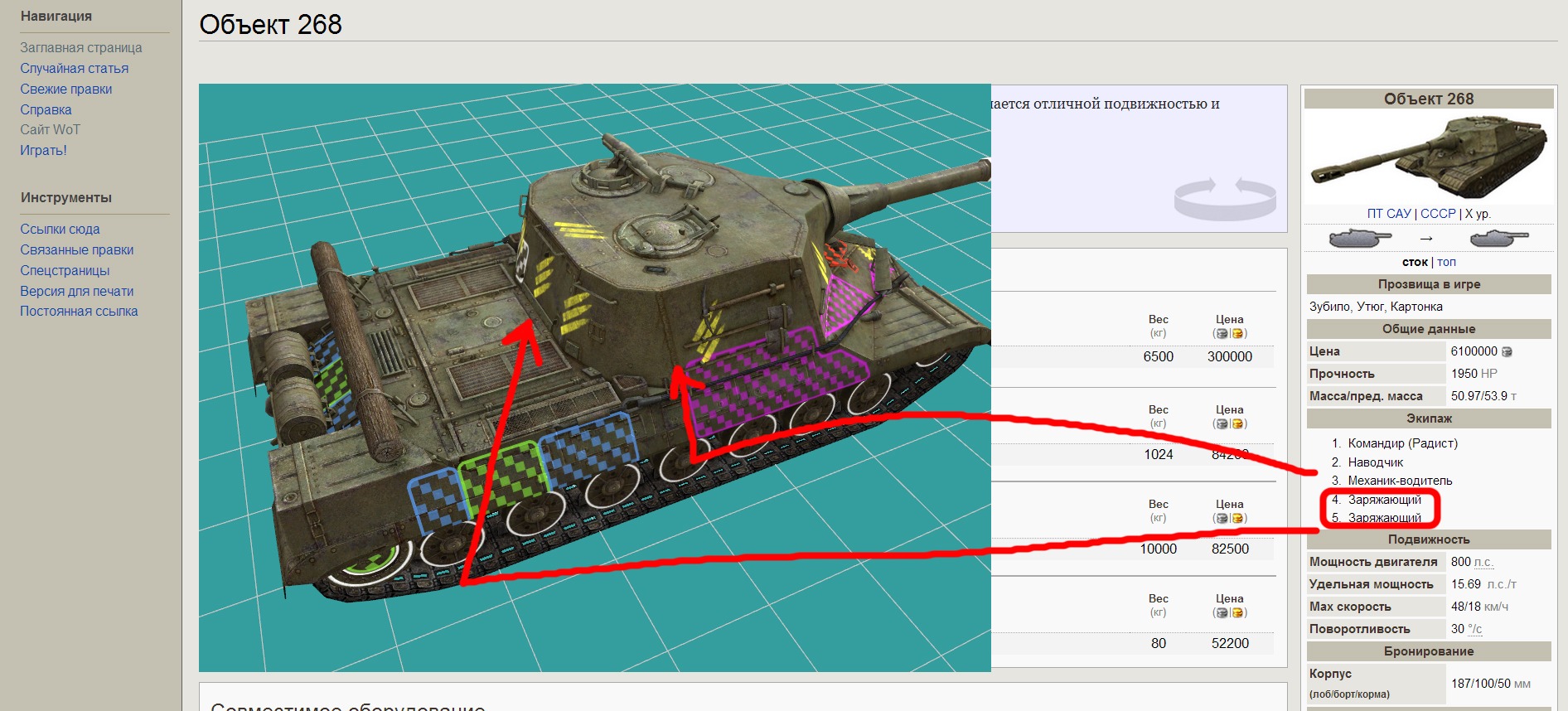Click the page title Объект 268
The height and width of the screenshot is (711, 1568).
pyautogui.click(x=270, y=24)
